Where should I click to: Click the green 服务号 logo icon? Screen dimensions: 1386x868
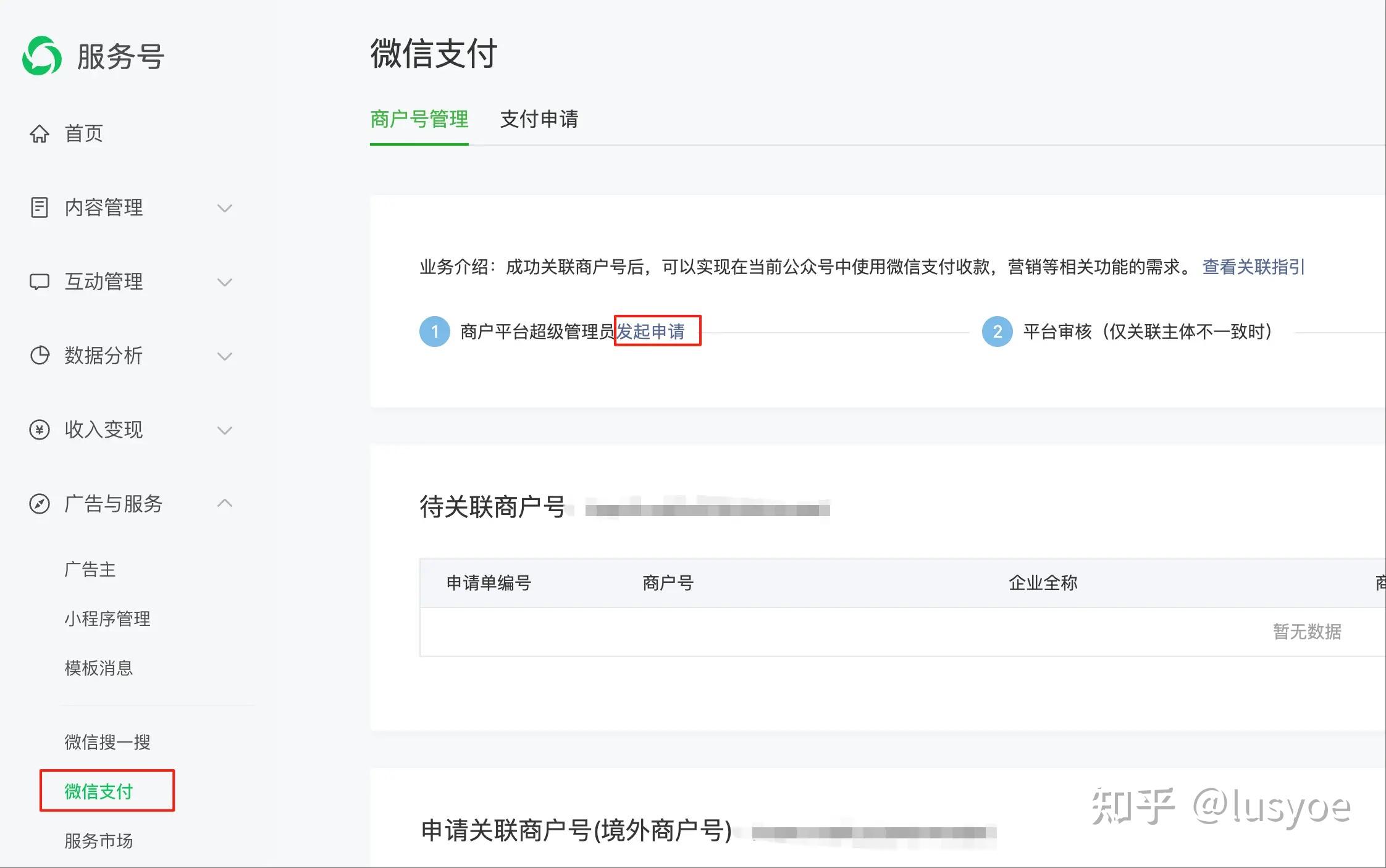[x=42, y=56]
